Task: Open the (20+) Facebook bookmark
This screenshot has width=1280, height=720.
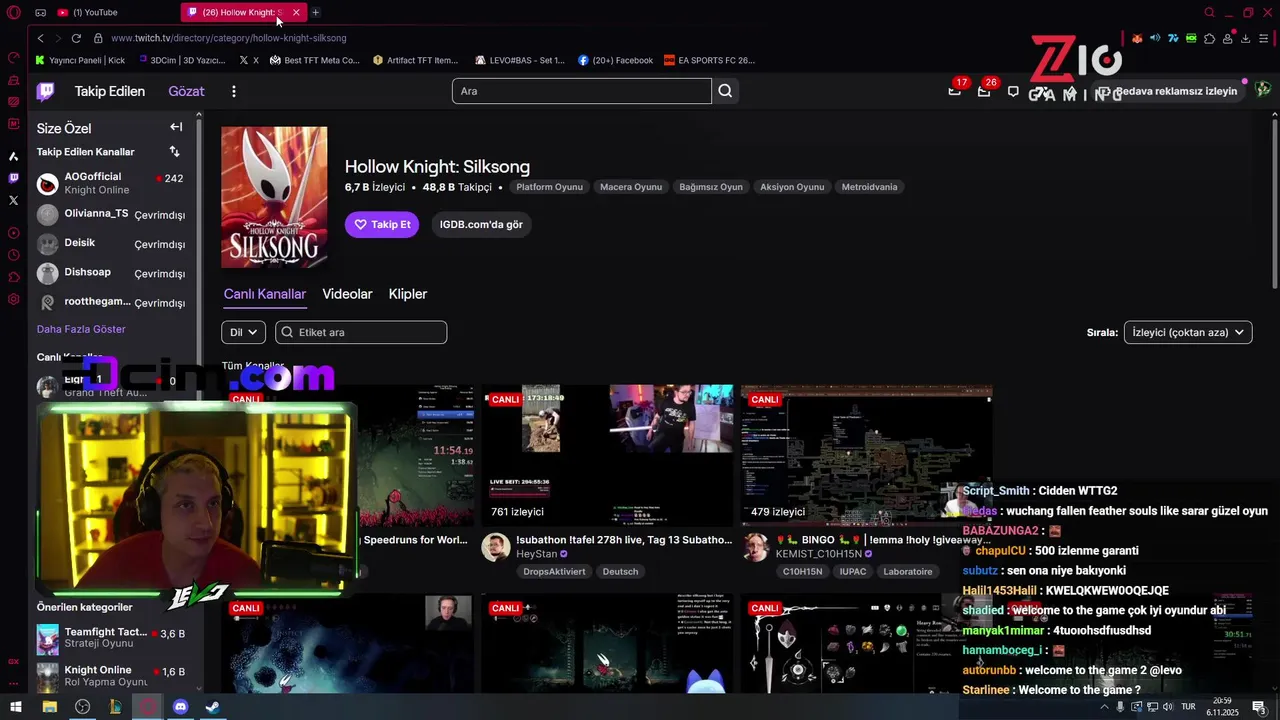Action: coord(615,60)
